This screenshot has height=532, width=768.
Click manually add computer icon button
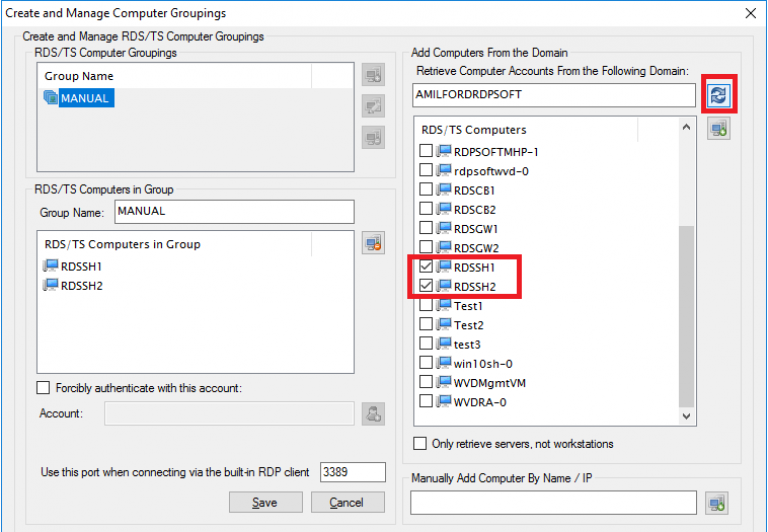[717, 503]
